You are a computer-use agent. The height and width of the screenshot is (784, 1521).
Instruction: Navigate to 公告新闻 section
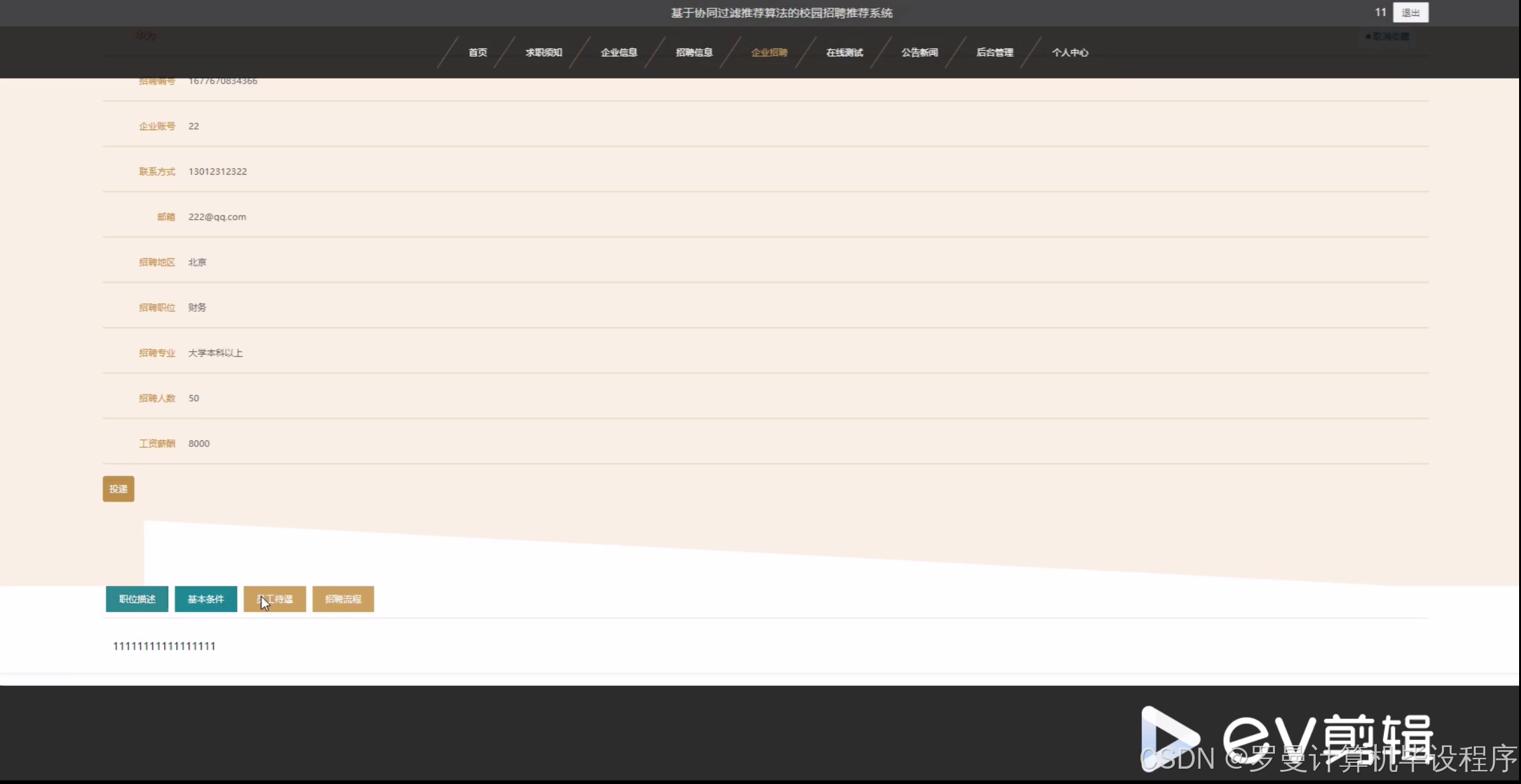[x=919, y=52]
